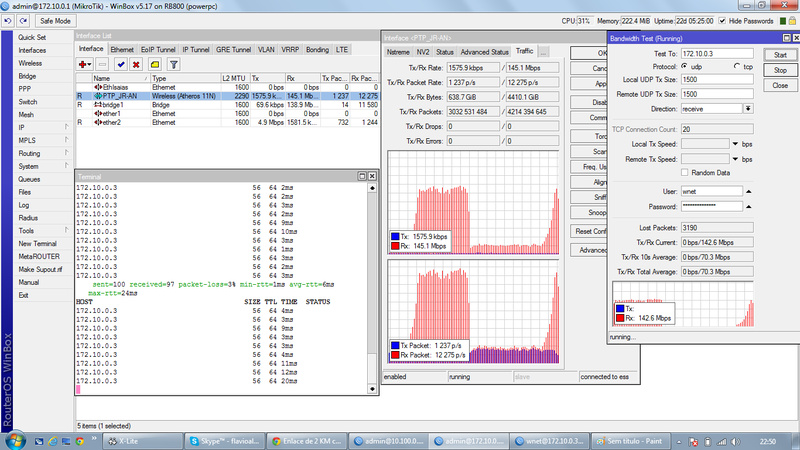Open the Windows Start button
This screenshot has height=450, width=800.
coord(14,441)
